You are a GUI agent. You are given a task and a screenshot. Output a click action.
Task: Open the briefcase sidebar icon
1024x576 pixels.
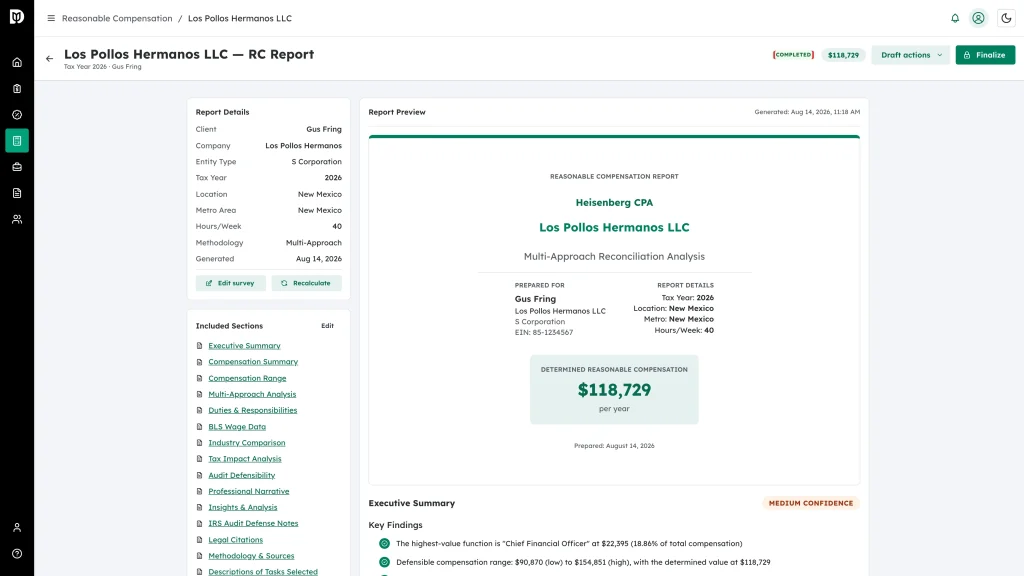click(x=17, y=167)
